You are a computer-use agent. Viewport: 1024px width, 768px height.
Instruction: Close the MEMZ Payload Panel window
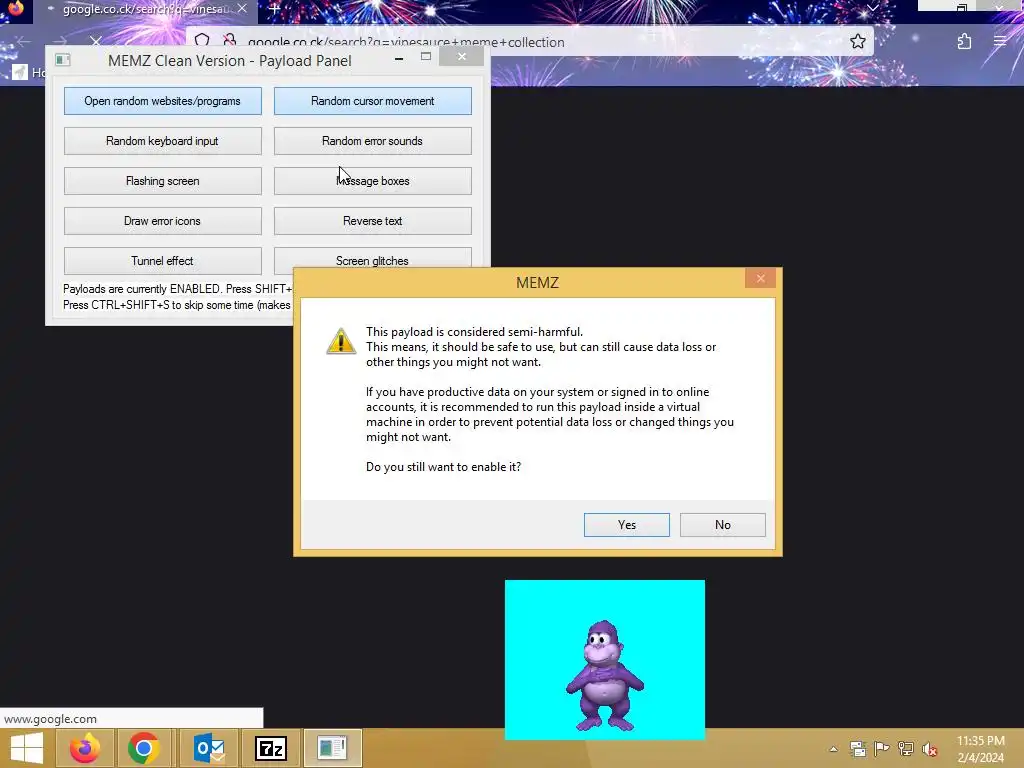(x=462, y=57)
